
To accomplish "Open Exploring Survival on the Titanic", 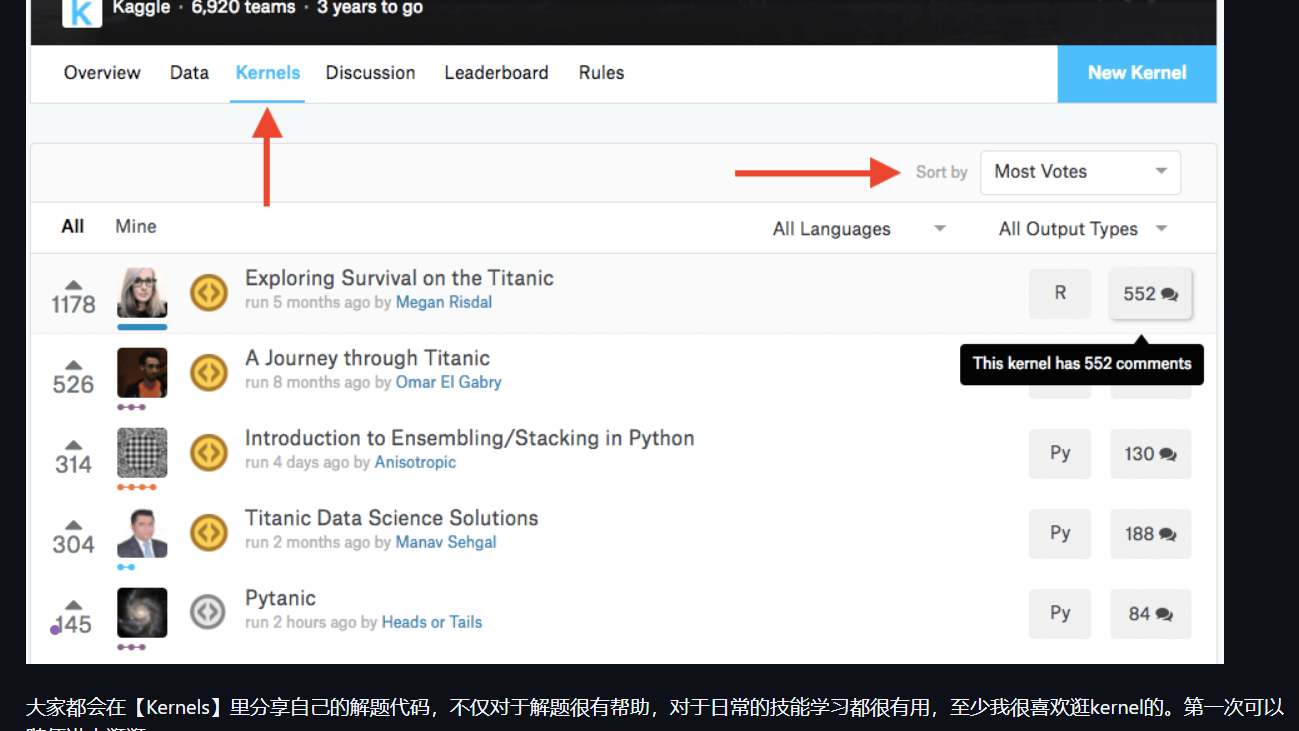I will [x=399, y=278].
